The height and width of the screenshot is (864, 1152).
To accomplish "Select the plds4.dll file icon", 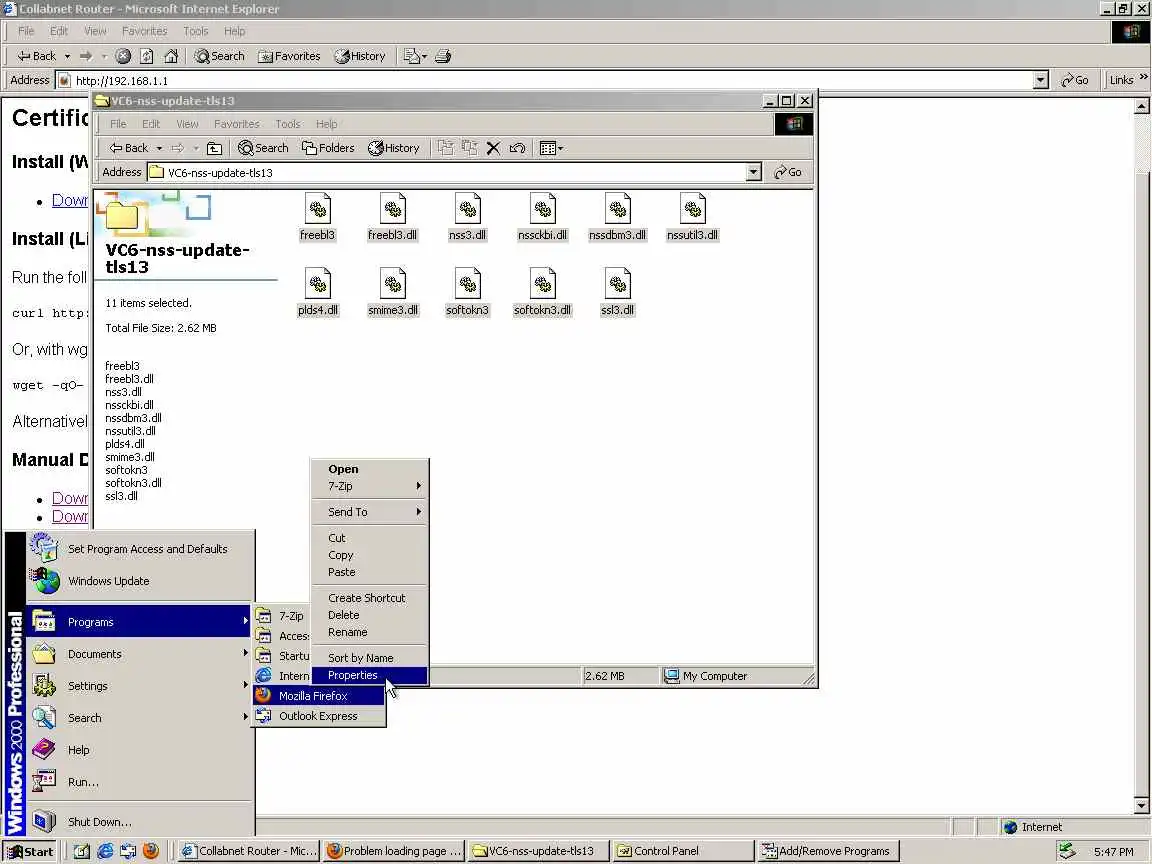I will click(x=317, y=284).
